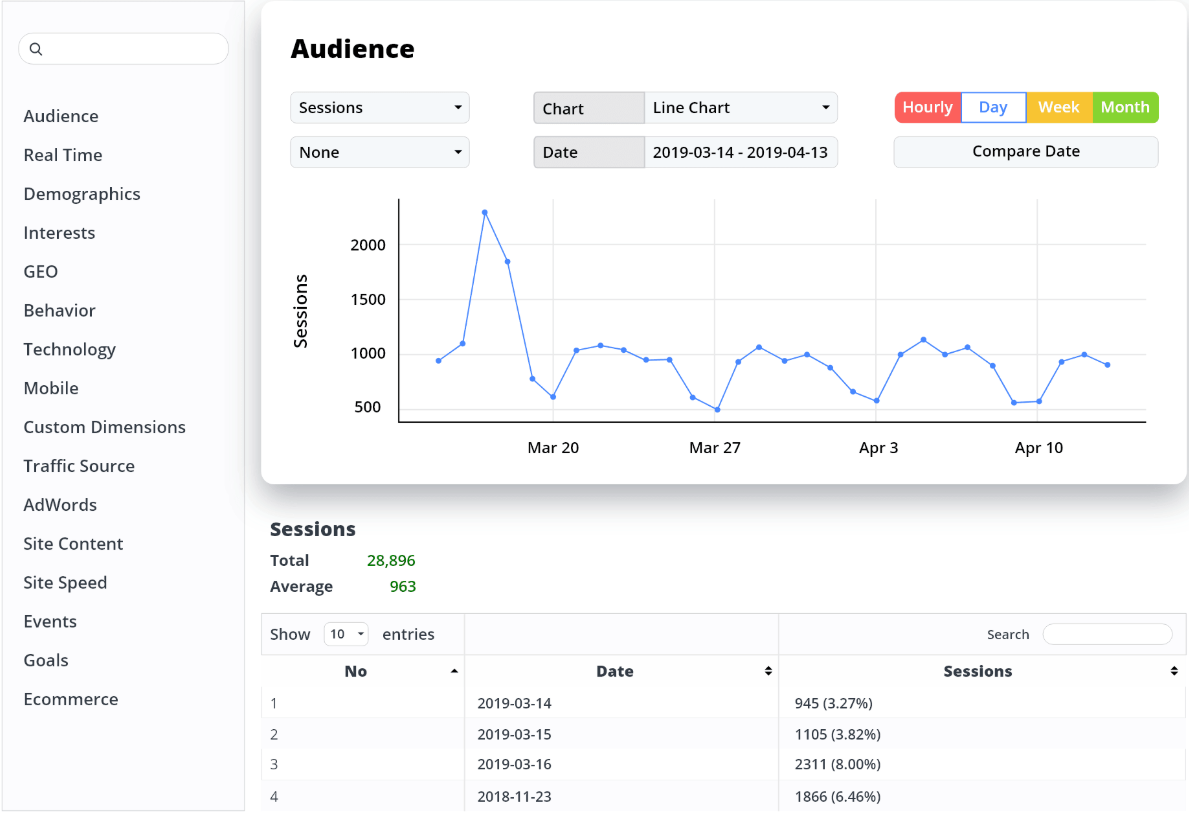Image resolution: width=1189 pixels, height=813 pixels.
Task: Open the Technology section
Action: click(70, 350)
